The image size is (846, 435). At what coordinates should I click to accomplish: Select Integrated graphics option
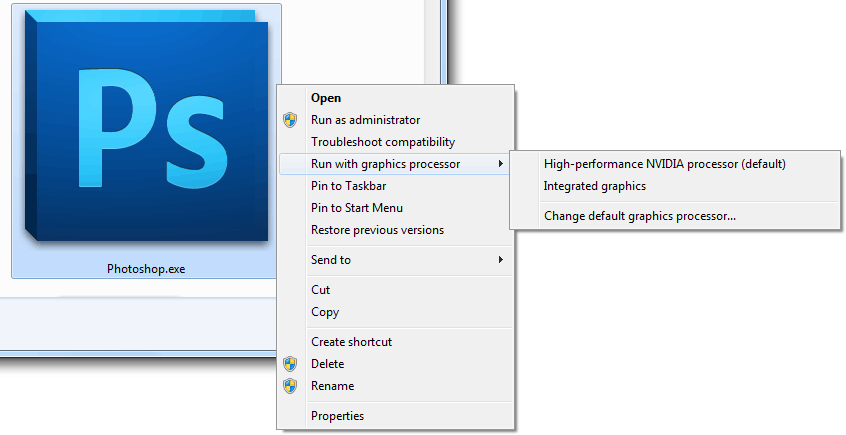(675, 186)
